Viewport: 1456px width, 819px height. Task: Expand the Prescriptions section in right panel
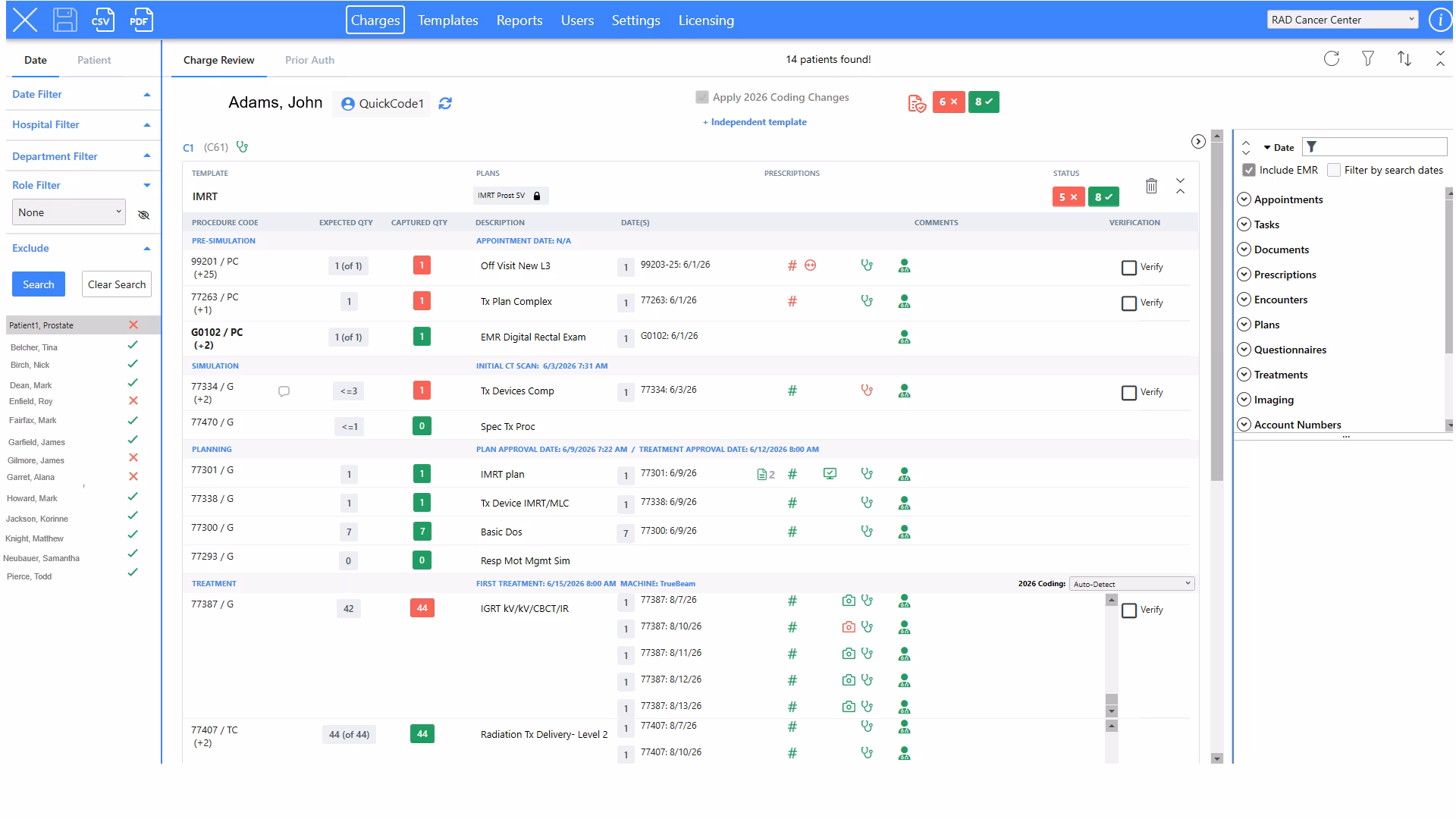(x=1244, y=275)
